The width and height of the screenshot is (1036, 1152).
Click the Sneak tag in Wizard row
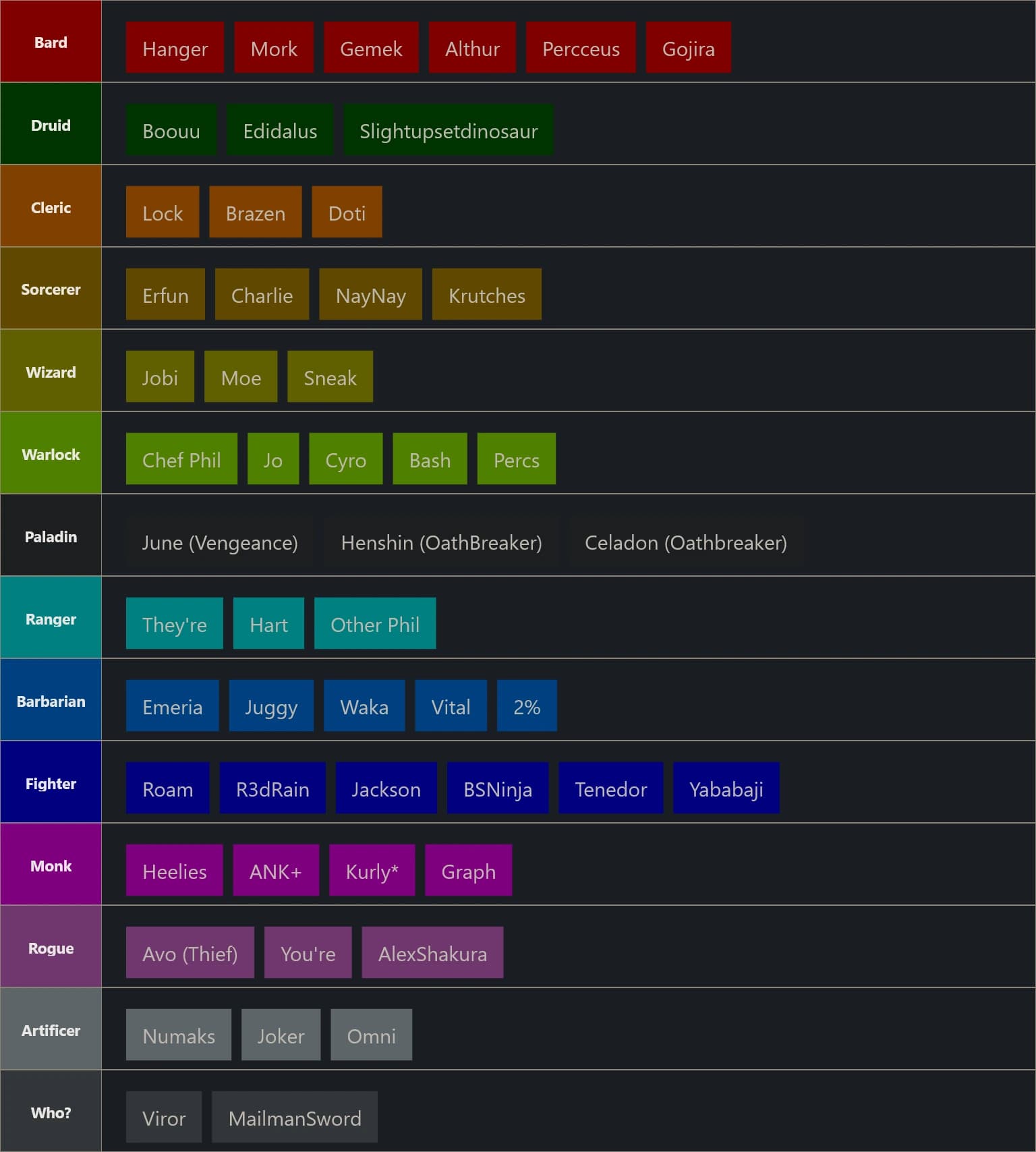(330, 377)
